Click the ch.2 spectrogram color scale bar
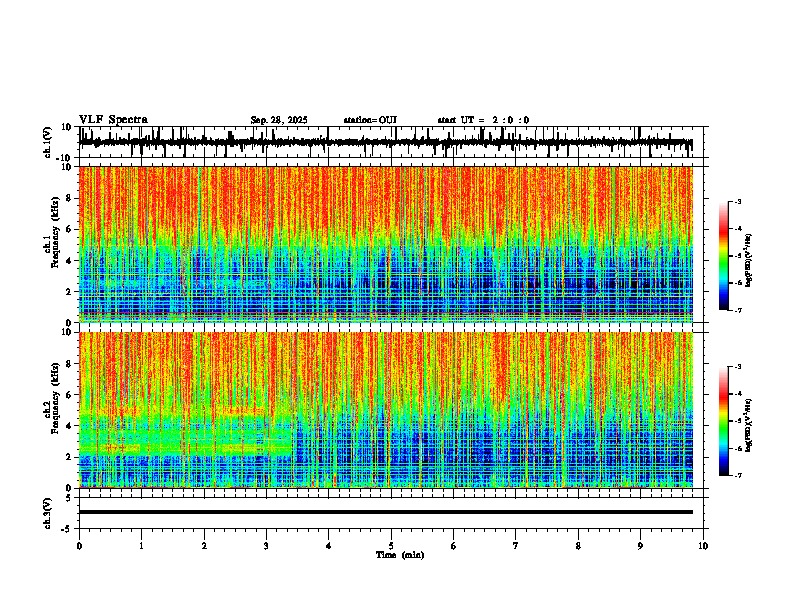This screenshot has height=612, width=792. [x=724, y=421]
